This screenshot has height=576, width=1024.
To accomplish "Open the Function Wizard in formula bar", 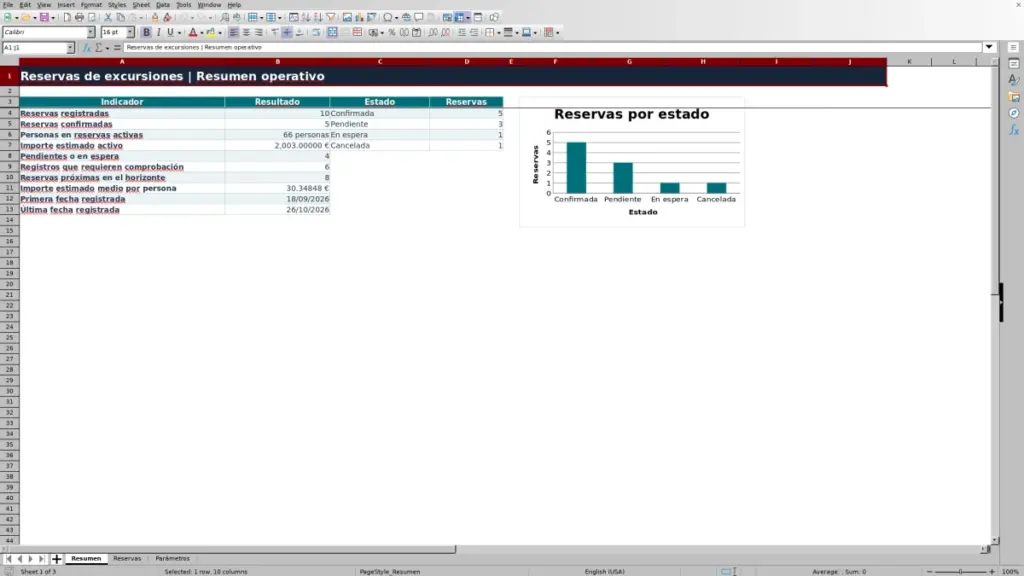I will point(86,48).
